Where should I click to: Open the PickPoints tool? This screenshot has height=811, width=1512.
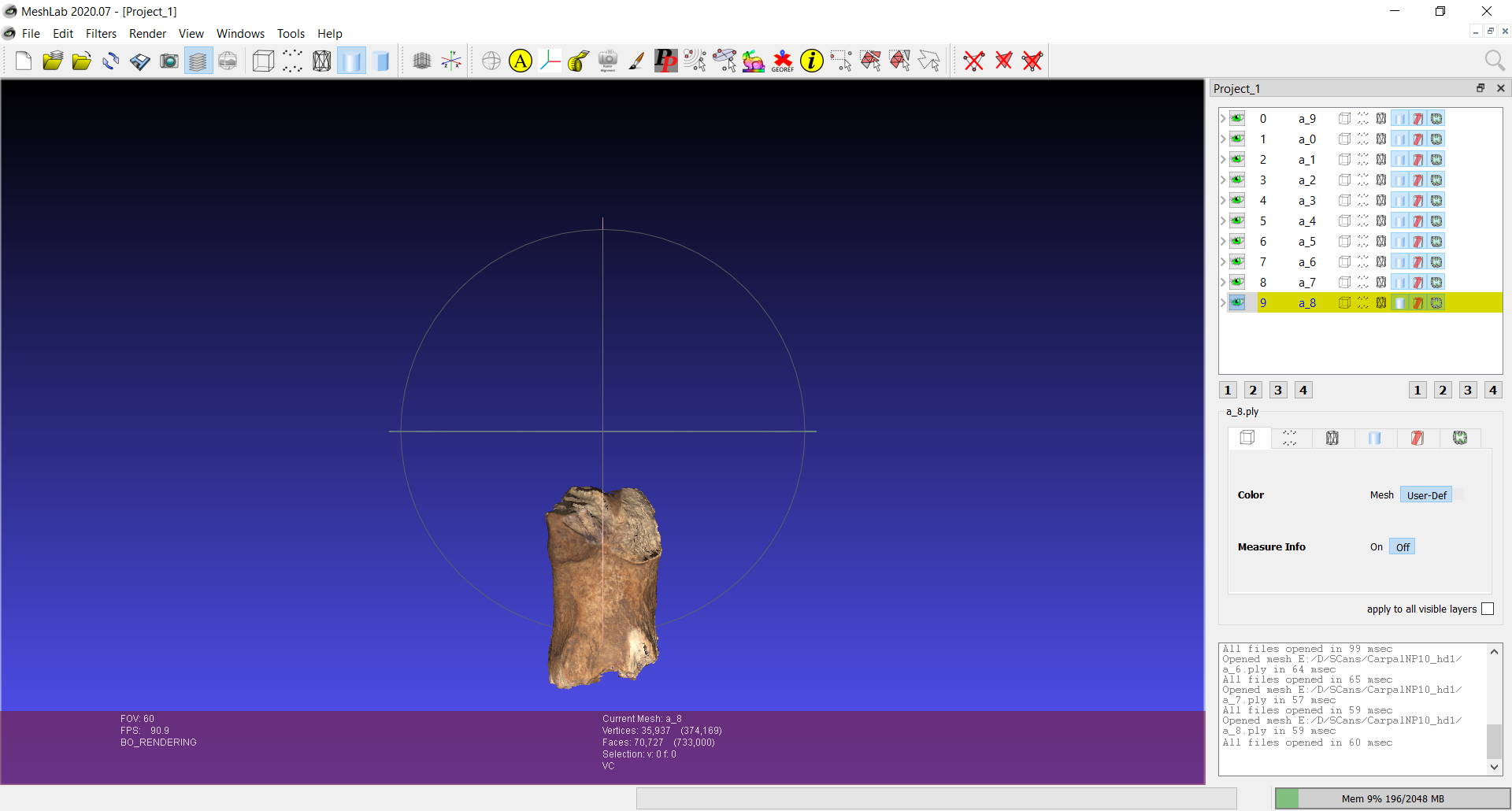(x=665, y=61)
